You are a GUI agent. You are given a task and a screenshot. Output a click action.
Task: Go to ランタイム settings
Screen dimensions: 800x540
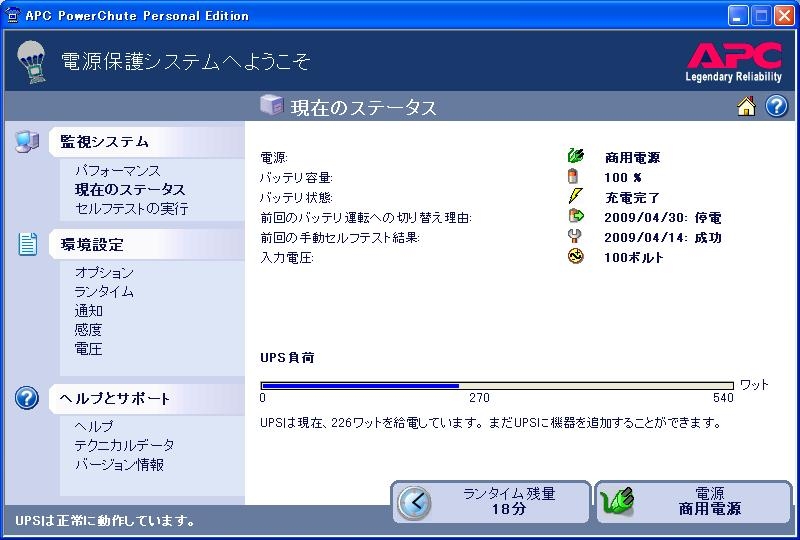[104, 291]
